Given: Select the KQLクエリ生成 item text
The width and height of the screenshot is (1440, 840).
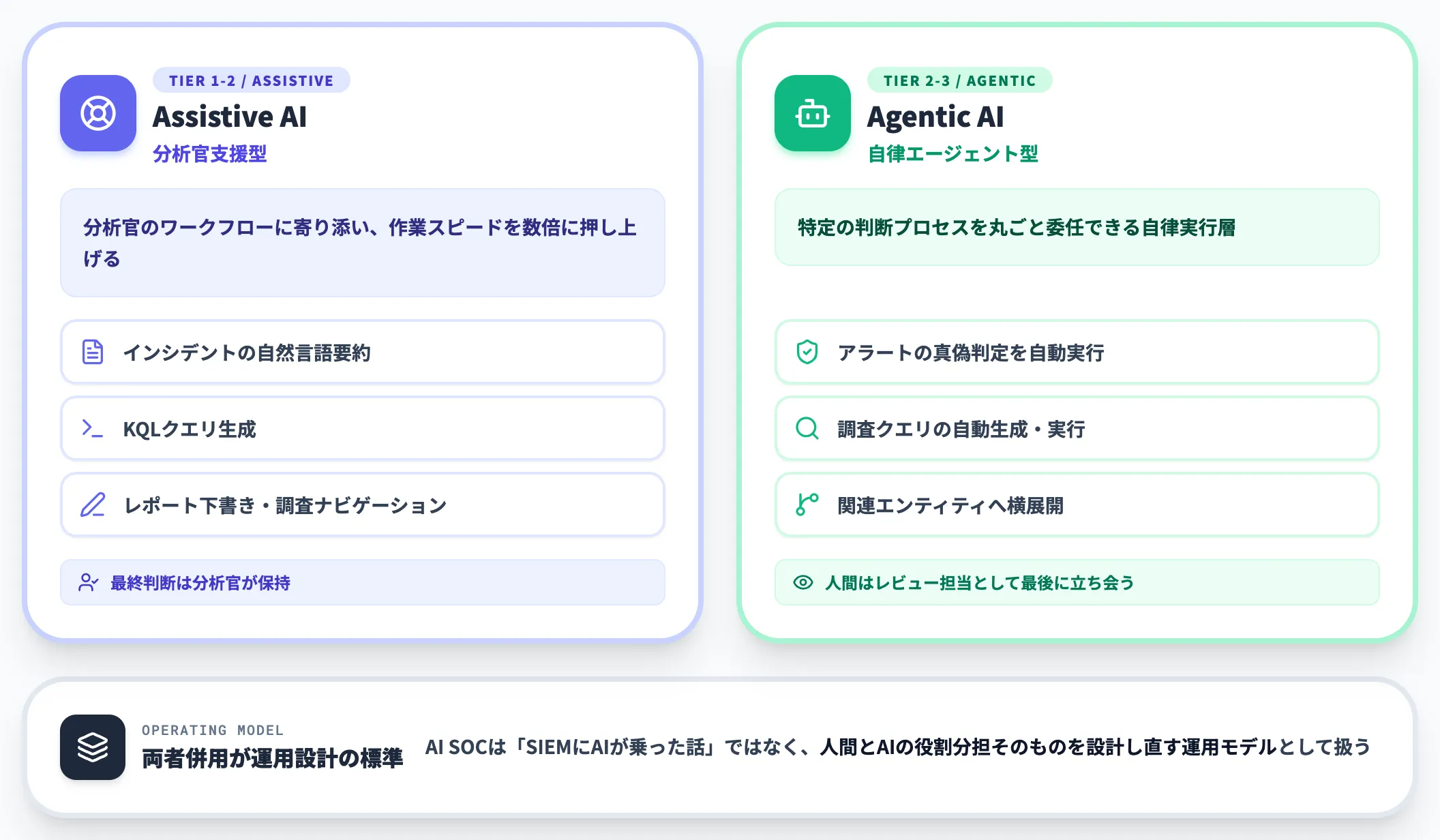Looking at the screenshot, I should click(190, 429).
